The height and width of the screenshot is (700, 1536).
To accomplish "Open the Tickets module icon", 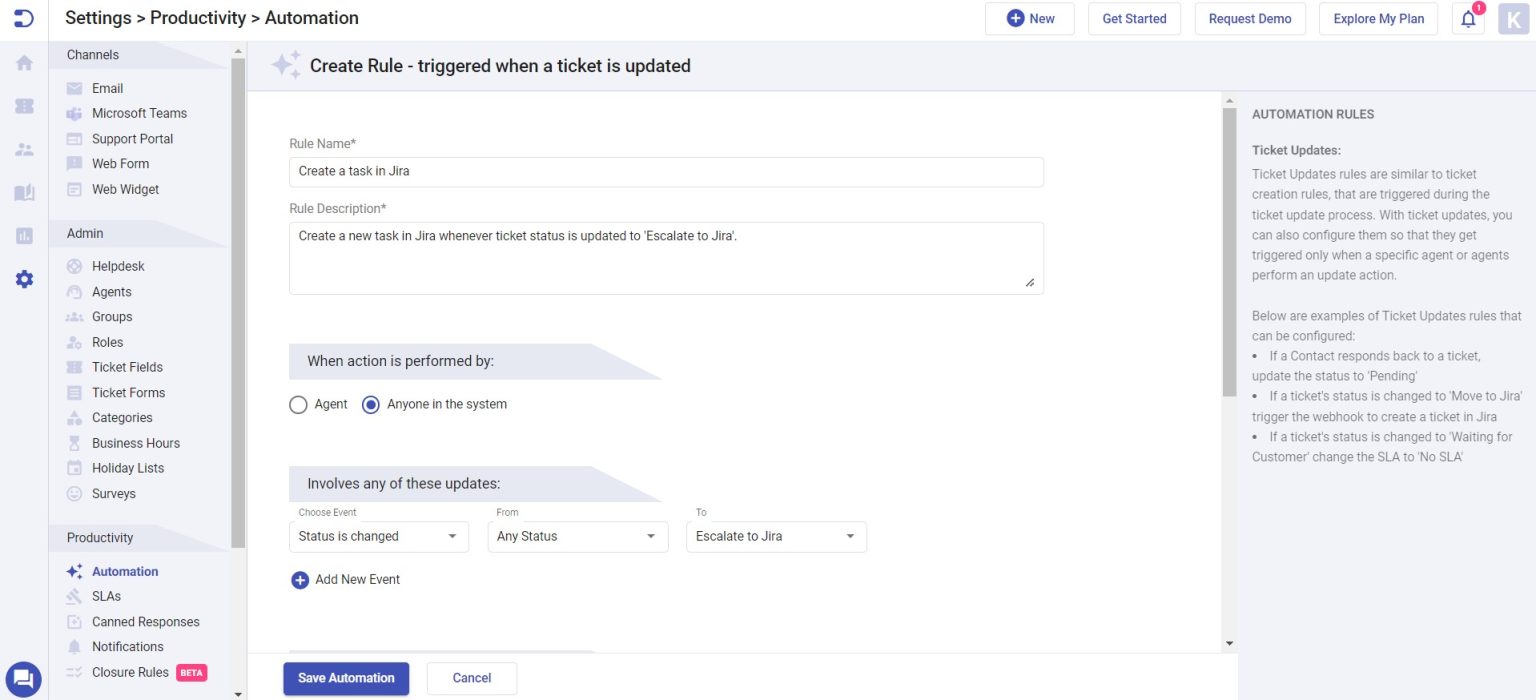I will pyautogui.click(x=23, y=106).
